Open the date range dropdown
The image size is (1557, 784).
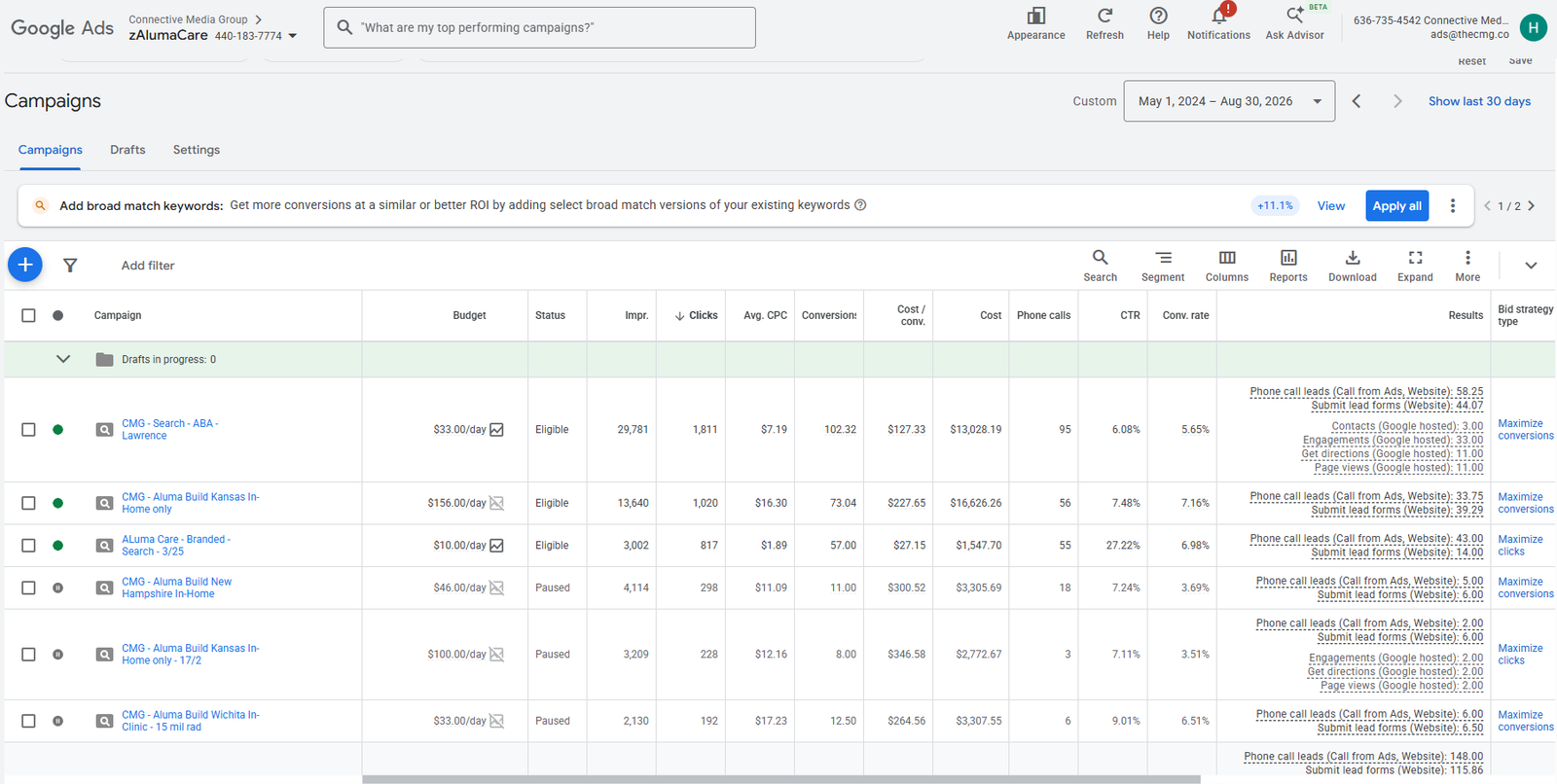[1229, 101]
